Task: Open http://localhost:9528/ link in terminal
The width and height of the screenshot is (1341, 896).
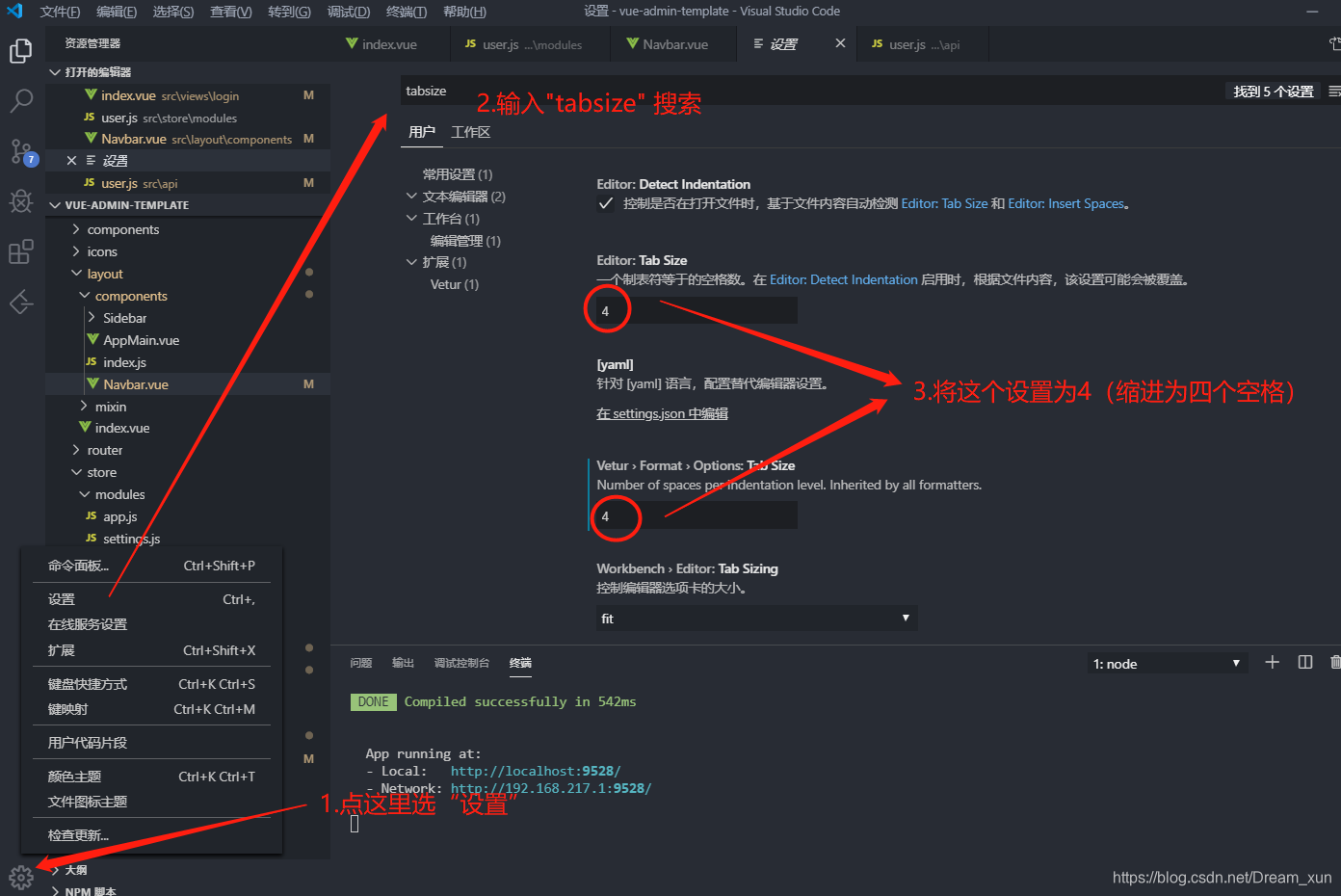Action: click(x=536, y=771)
